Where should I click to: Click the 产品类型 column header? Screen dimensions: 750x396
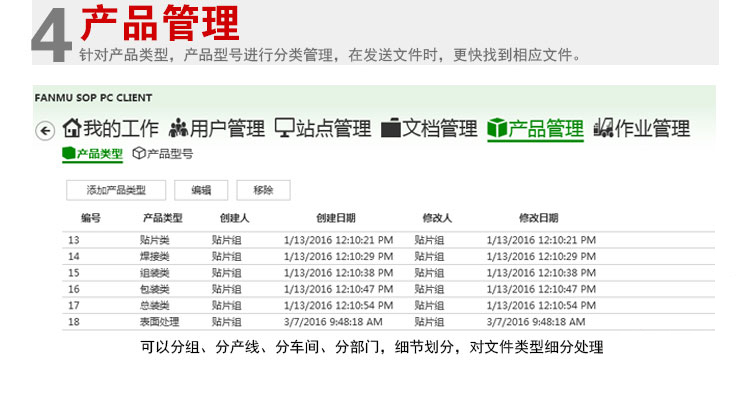tap(163, 218)
